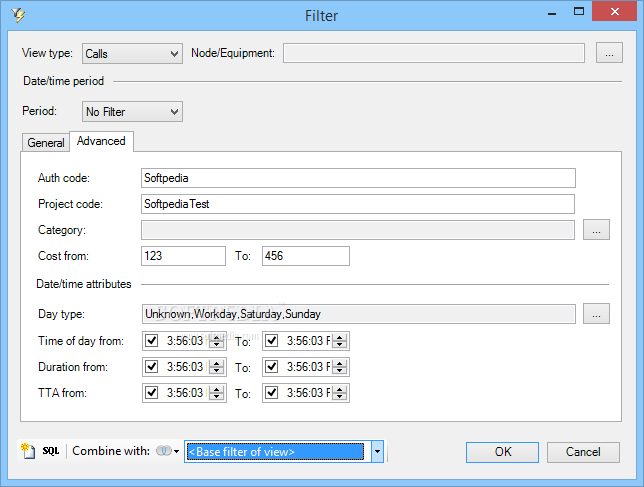The width and height of the screenshot is (644, 487).
Task: Click the OK button
Action: pyautogui.click(x=502, y=452)
